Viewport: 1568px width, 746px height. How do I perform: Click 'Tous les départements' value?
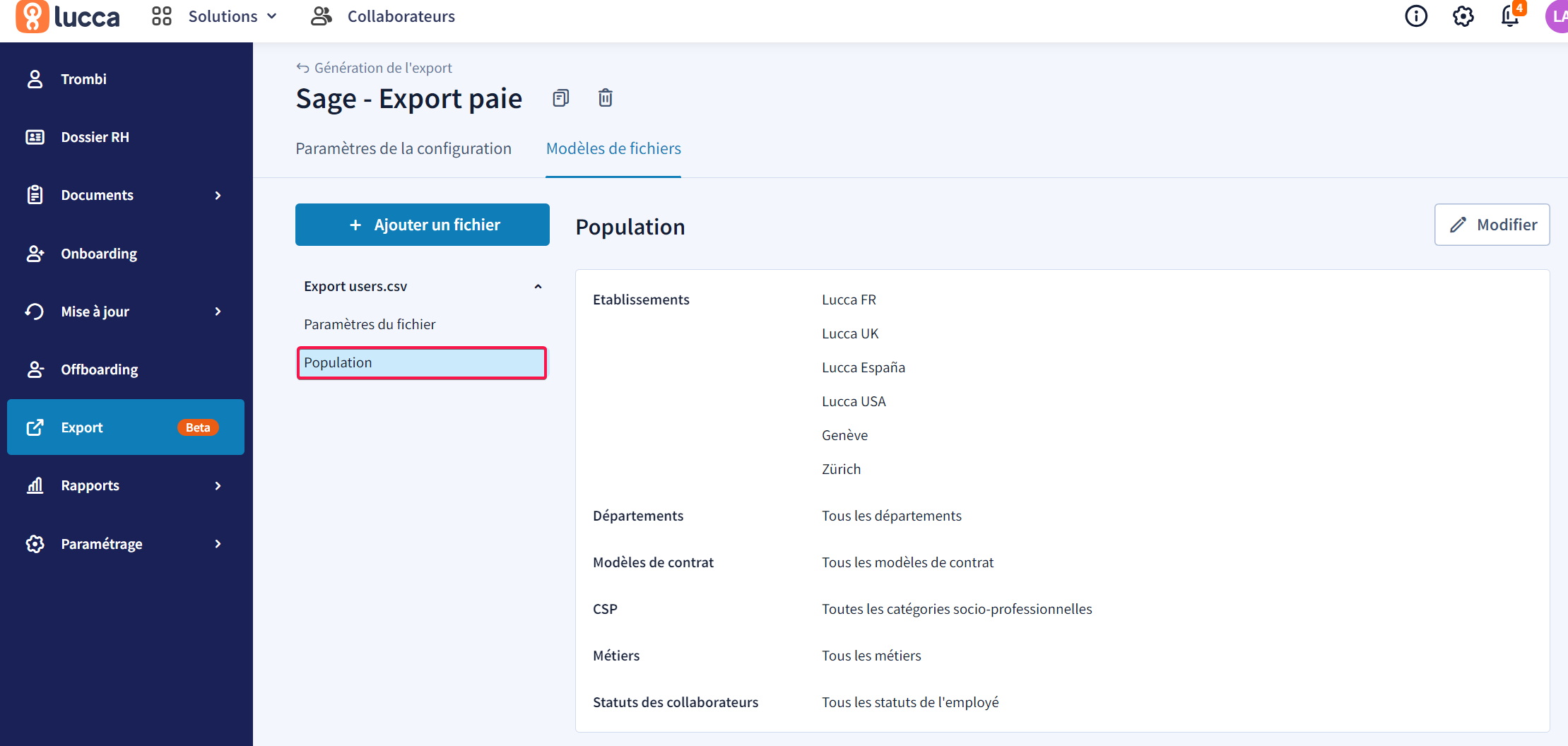891,516
